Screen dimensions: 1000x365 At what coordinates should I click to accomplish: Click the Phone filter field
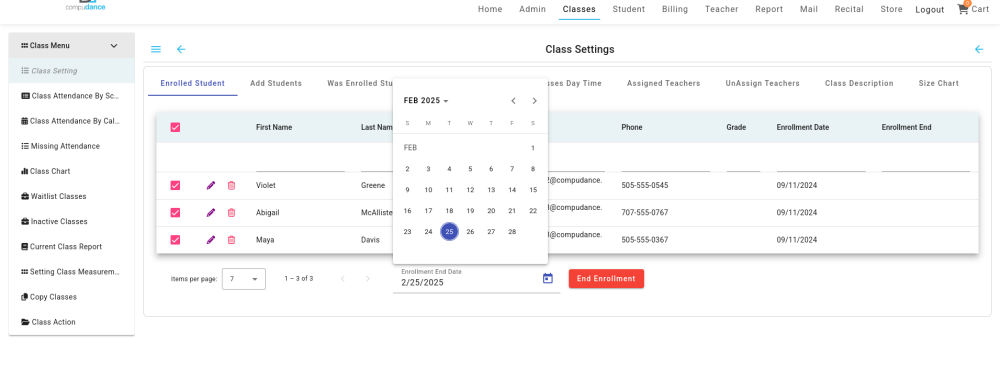[x=665, y=164]
